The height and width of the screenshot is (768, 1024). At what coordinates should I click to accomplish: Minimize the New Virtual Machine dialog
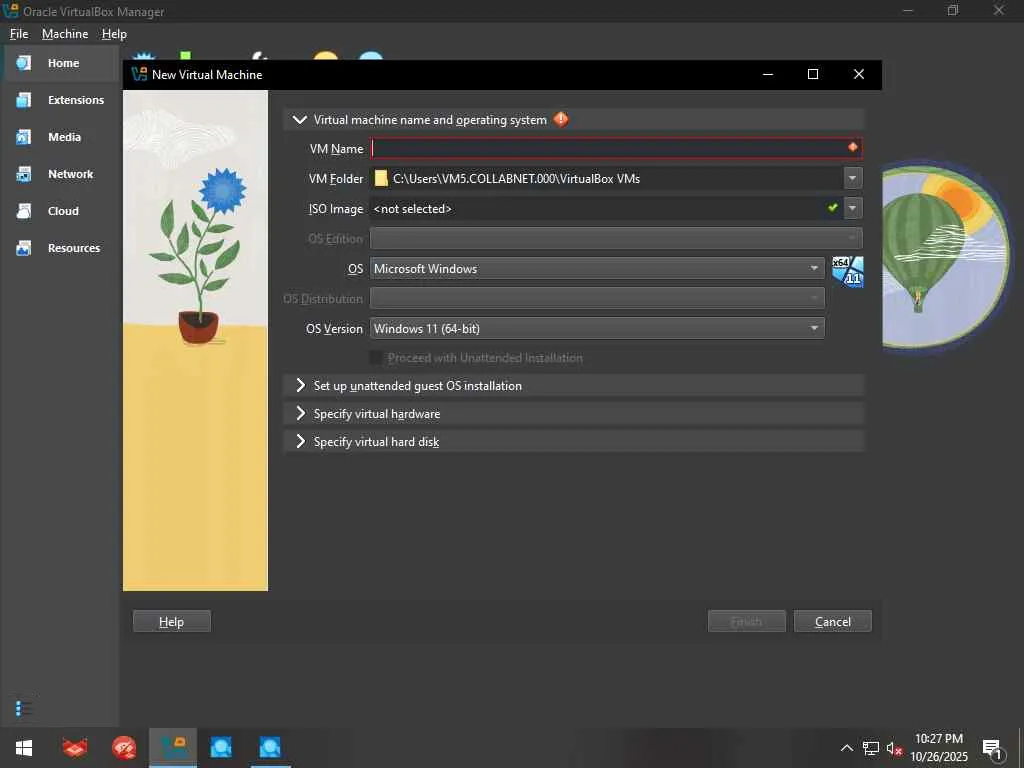pos(768,74)
